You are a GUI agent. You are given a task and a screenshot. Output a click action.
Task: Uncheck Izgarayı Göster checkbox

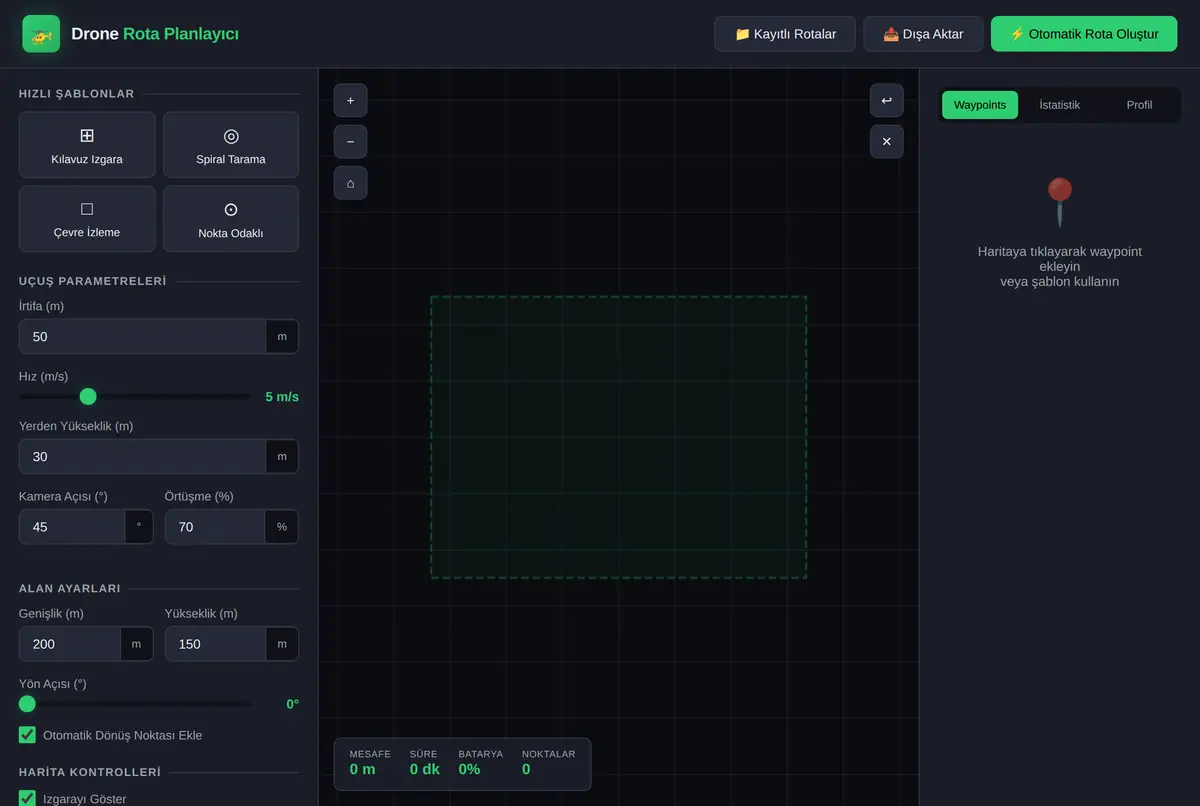[27, 799]
